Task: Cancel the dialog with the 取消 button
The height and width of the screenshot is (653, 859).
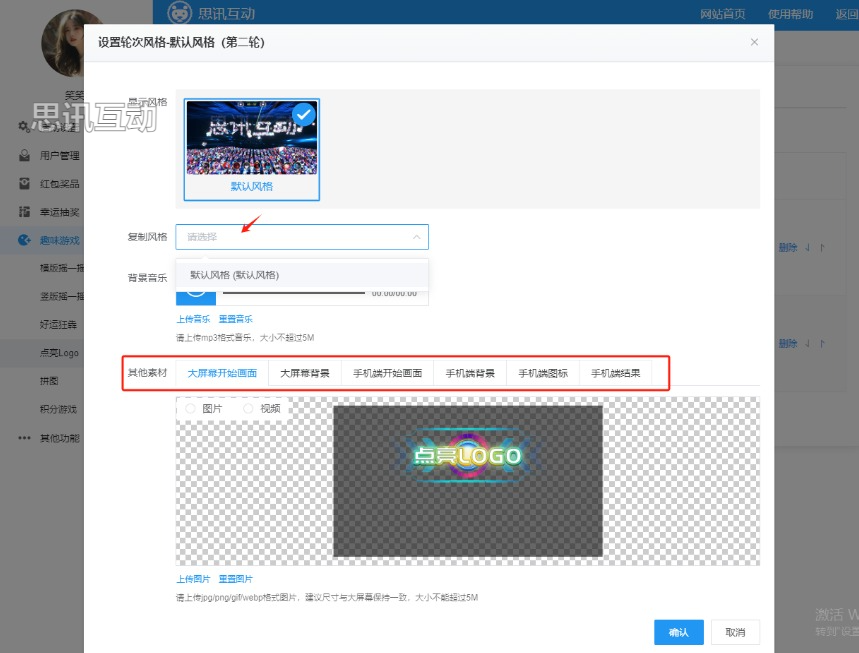Action: [x=735, y=632]
